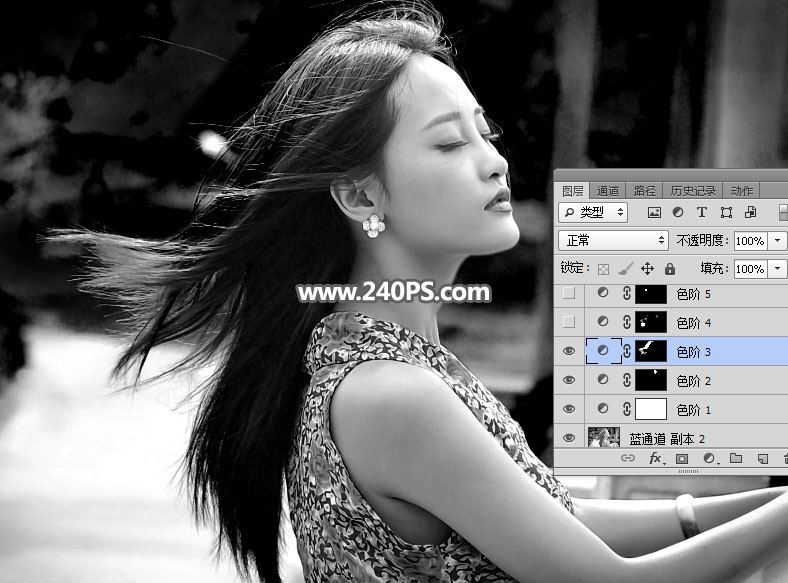
Task: Click adjustment icon of 色阶 2 layer
Action: (x=603, y=379)
